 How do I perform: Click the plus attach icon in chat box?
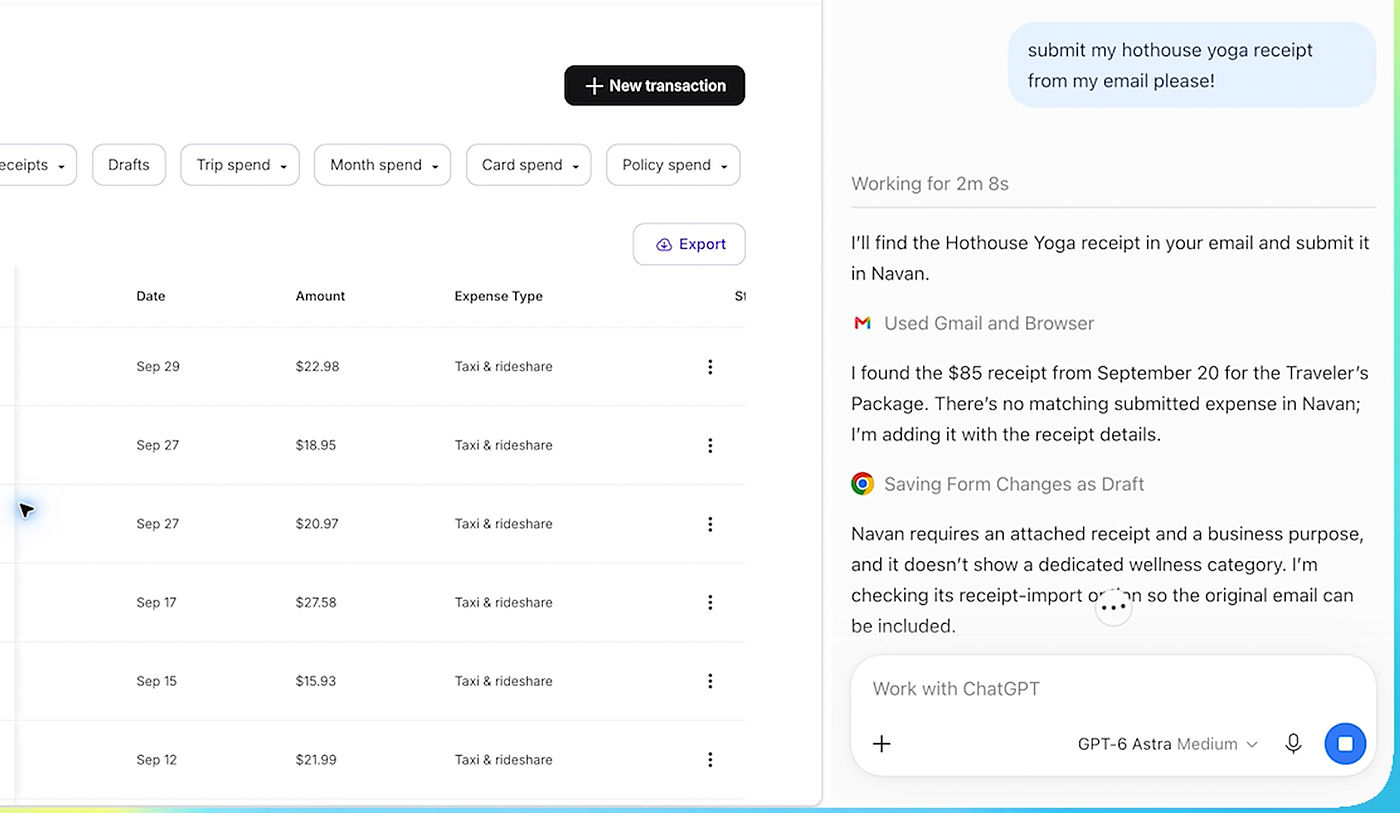pyautogui.click(x=882, y=744)
